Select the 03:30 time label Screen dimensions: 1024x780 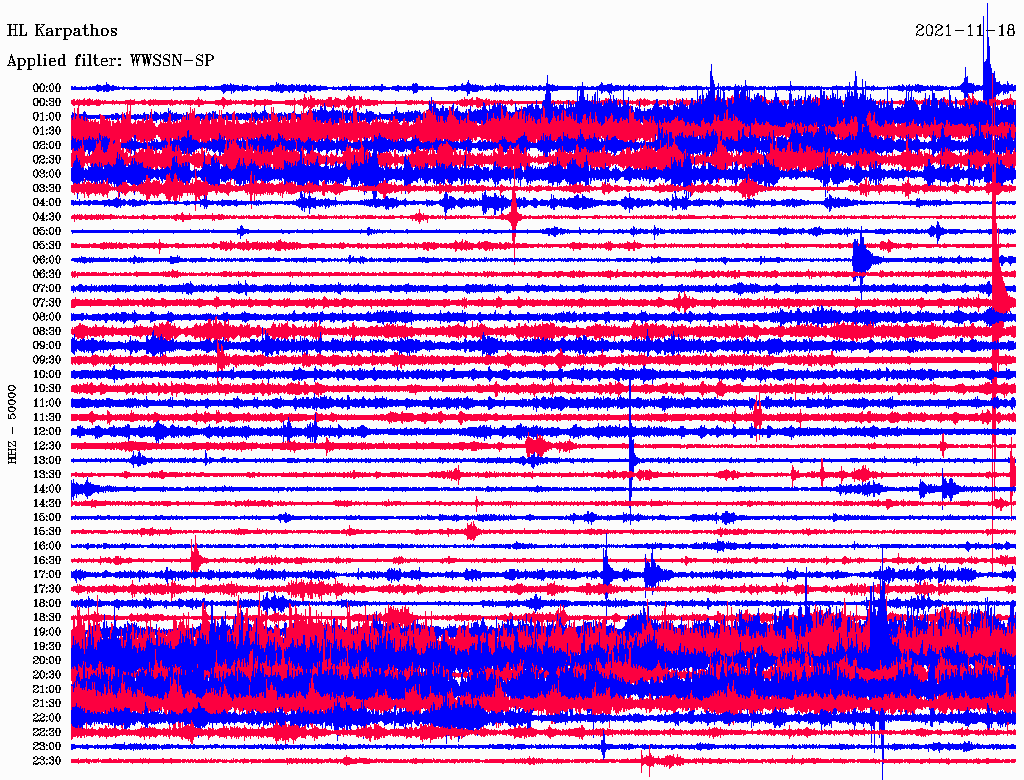click(47, 189)
